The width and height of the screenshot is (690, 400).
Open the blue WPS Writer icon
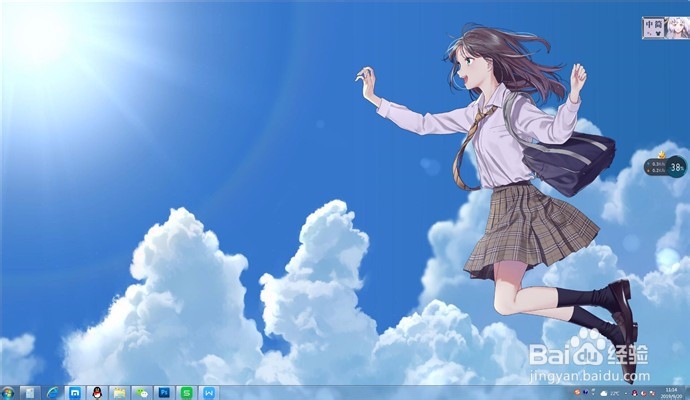coord(209,393)
